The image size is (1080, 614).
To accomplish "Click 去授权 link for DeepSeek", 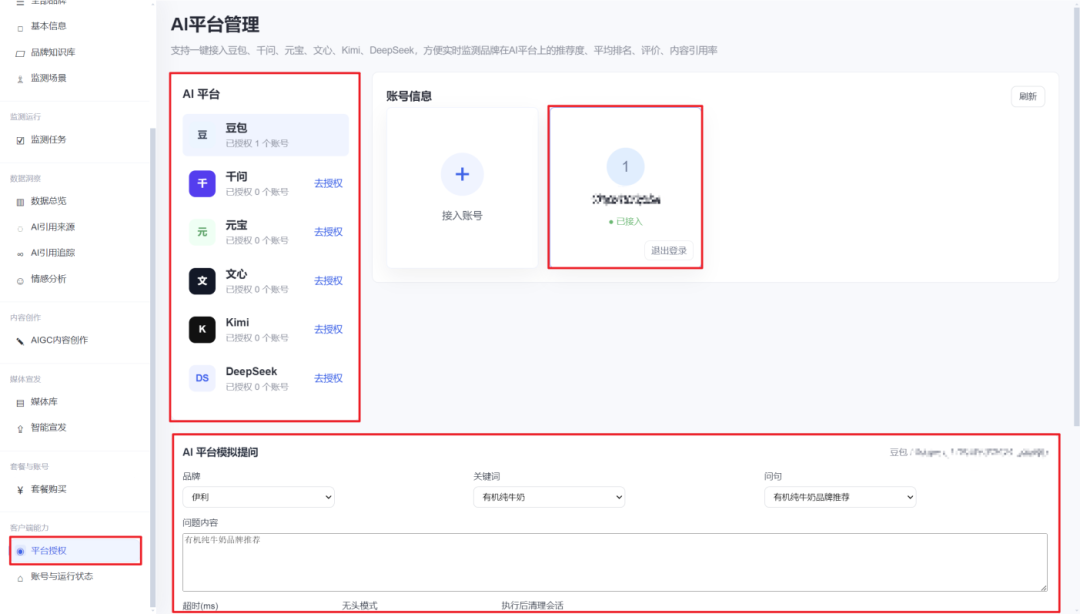I will pos(328,378).
